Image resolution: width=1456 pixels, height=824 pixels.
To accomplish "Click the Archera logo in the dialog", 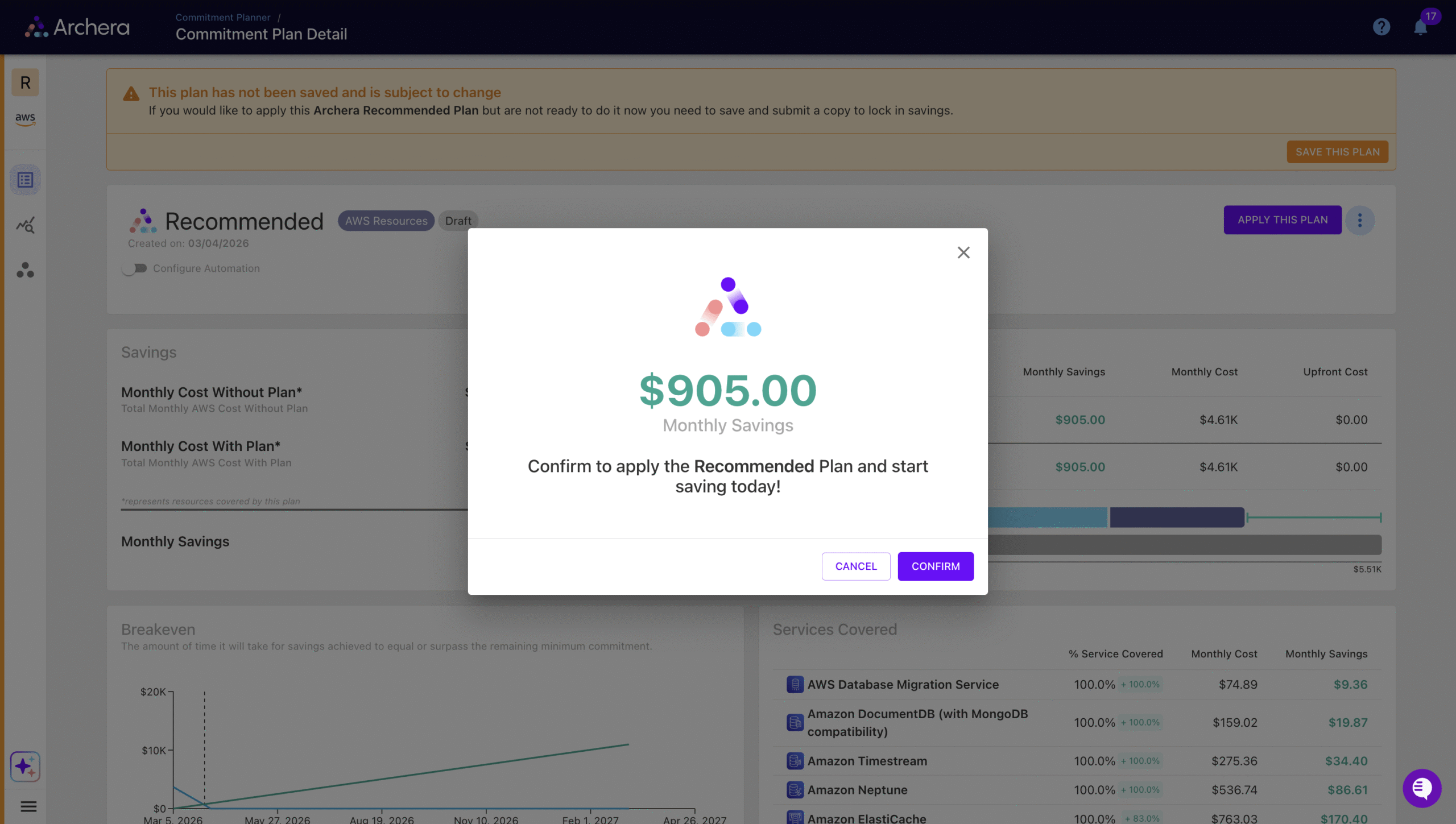I will tap(728, 307).
